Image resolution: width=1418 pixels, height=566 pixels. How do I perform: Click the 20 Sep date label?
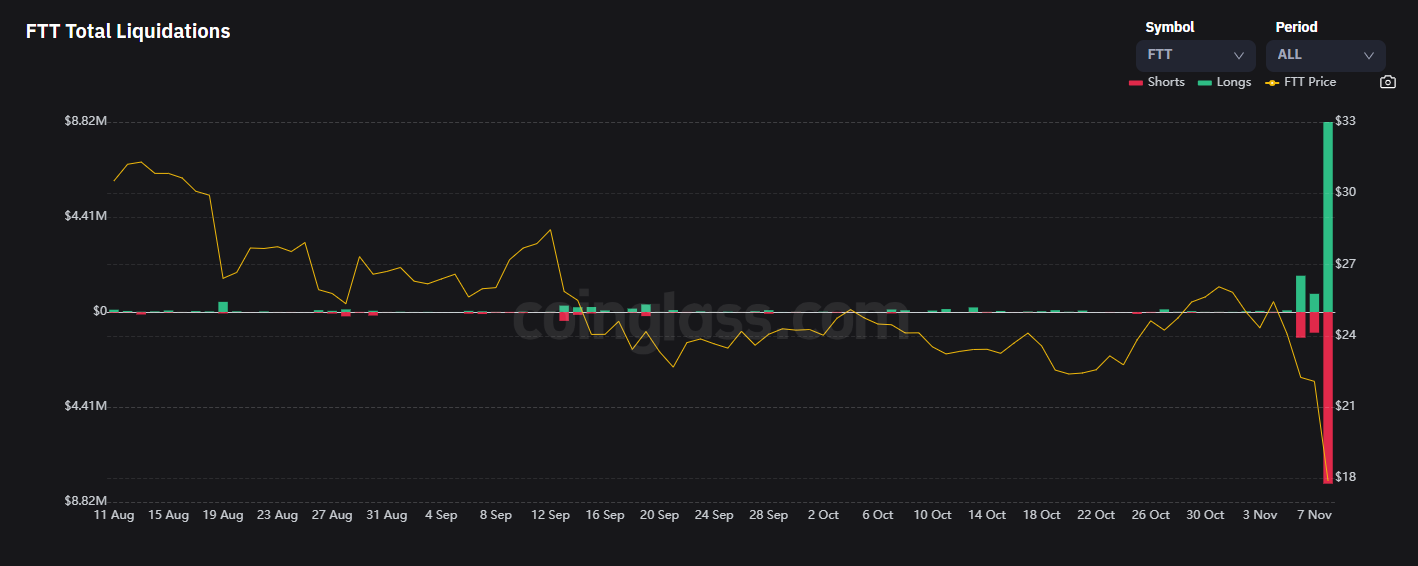659,515
